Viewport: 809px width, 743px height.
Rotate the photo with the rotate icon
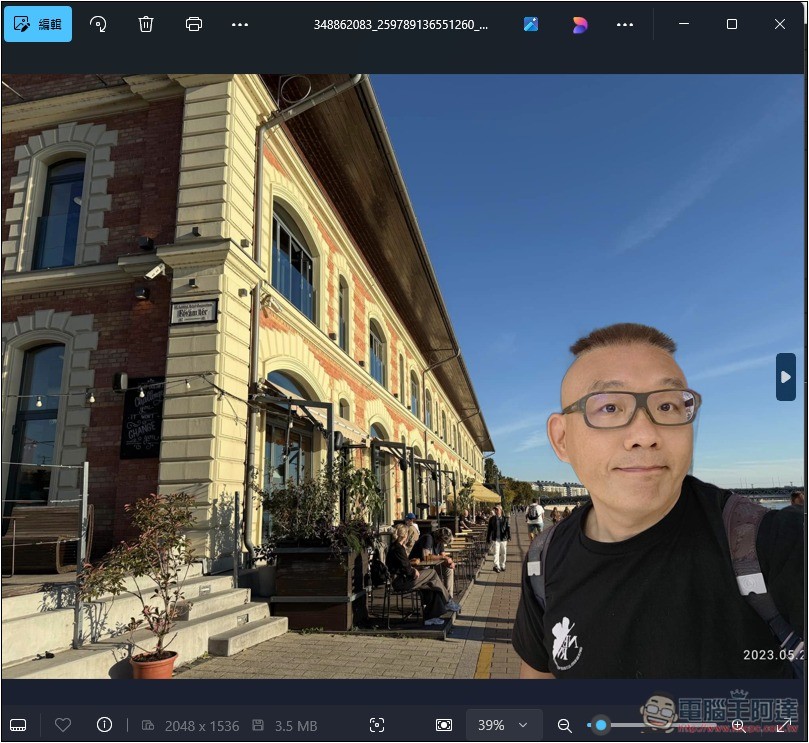pos(98,24)
